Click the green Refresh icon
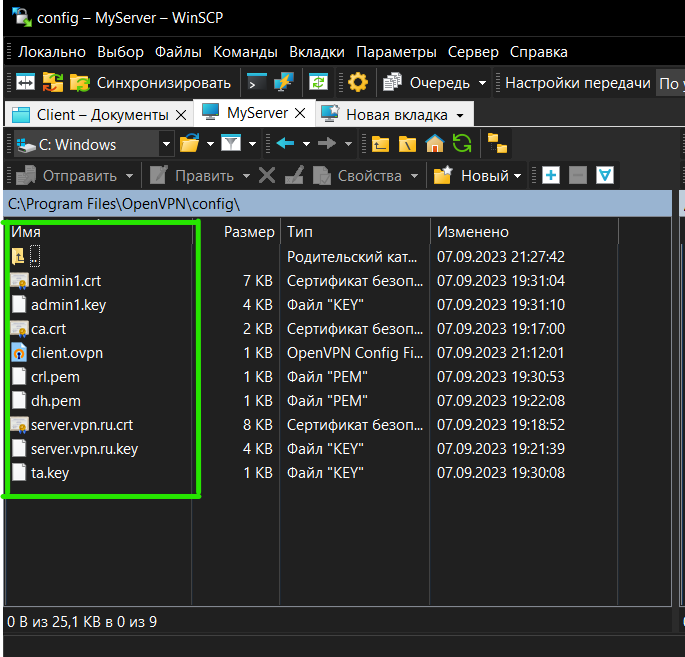 462,143
